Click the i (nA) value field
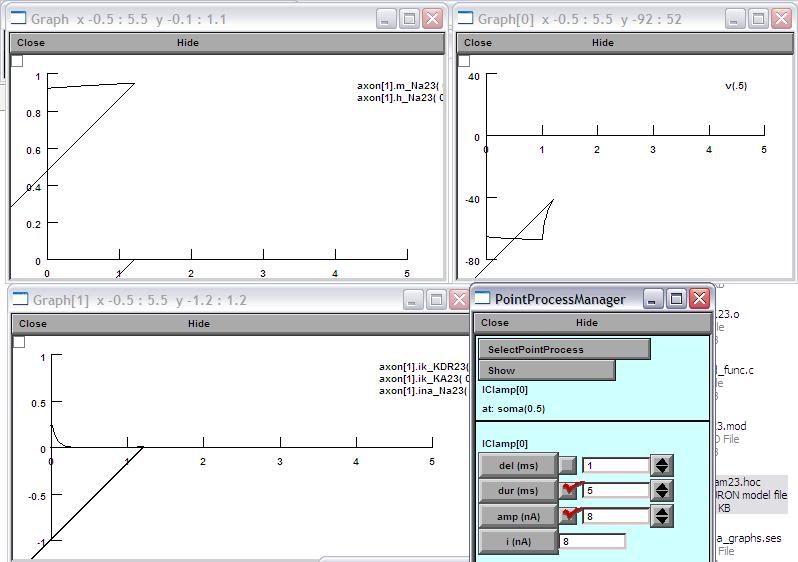 pyautogui.click(x=592, y=541)
